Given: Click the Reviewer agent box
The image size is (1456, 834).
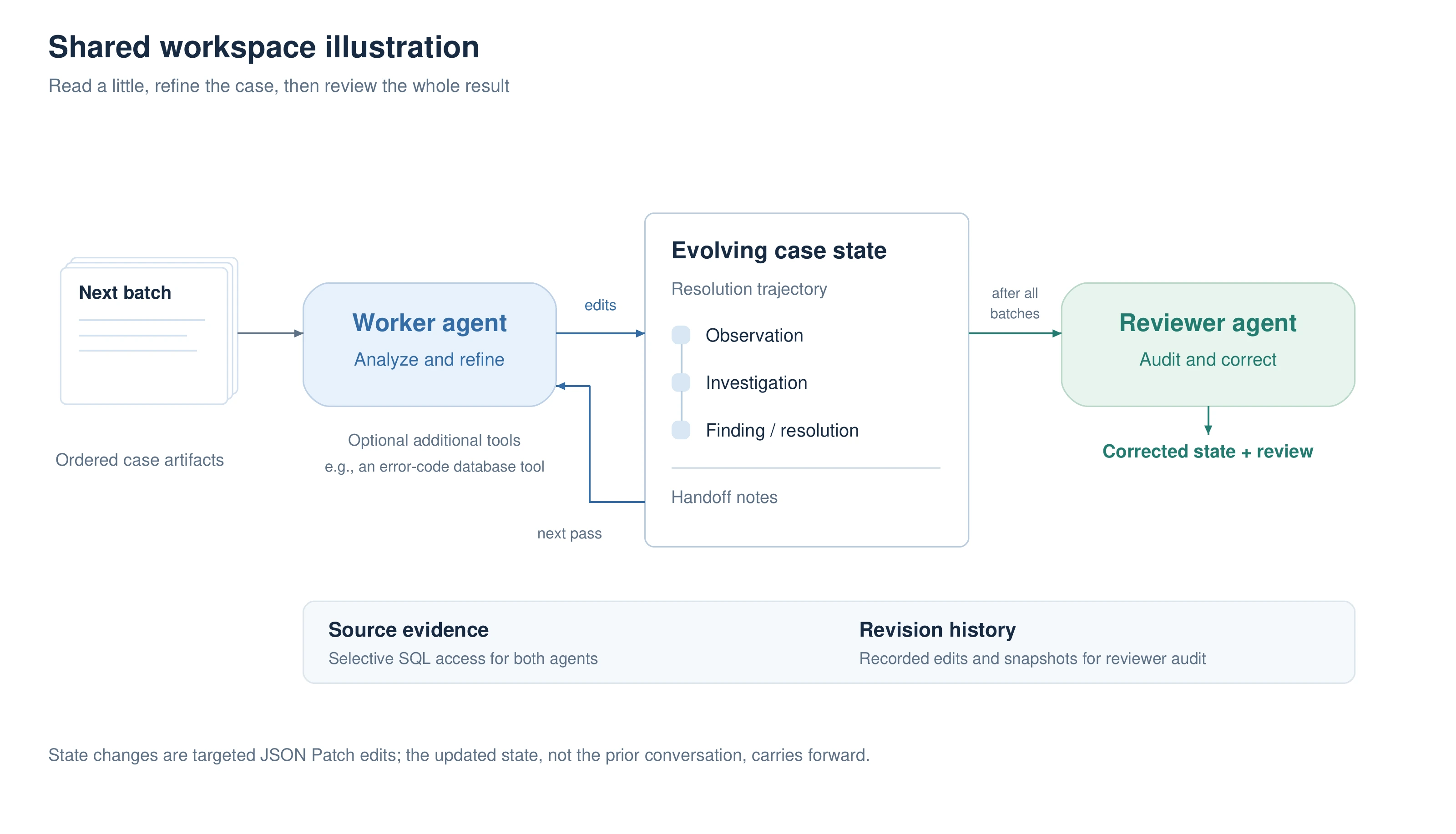Looking at the screenshot, I should click(1208, 344).
